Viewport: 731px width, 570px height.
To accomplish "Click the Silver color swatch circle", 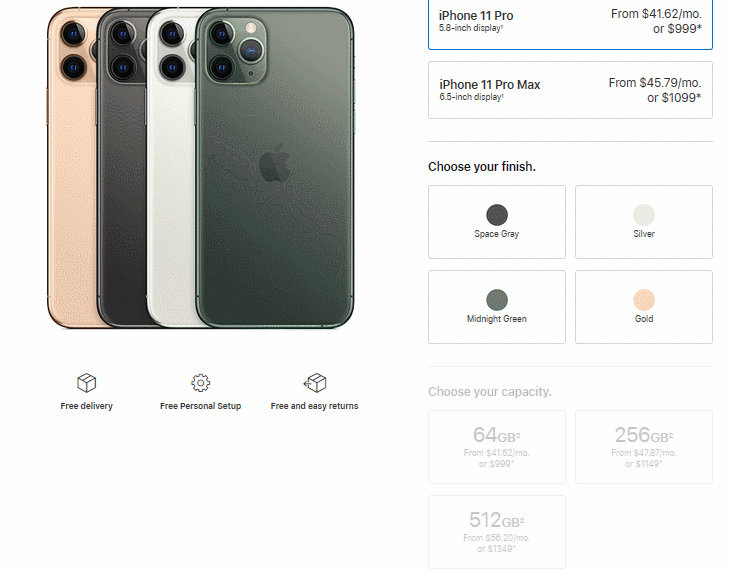I will pyautogui.click(x=644, y=214).
